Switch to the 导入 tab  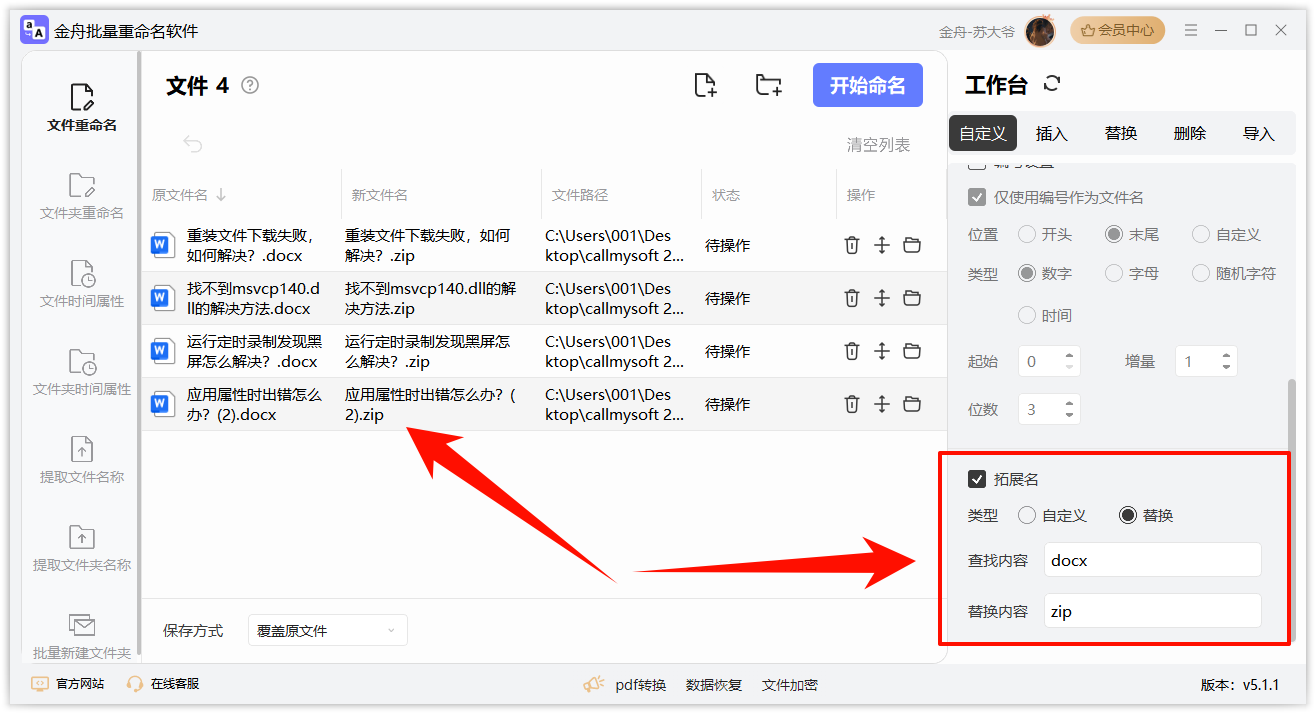(1258, 132)
